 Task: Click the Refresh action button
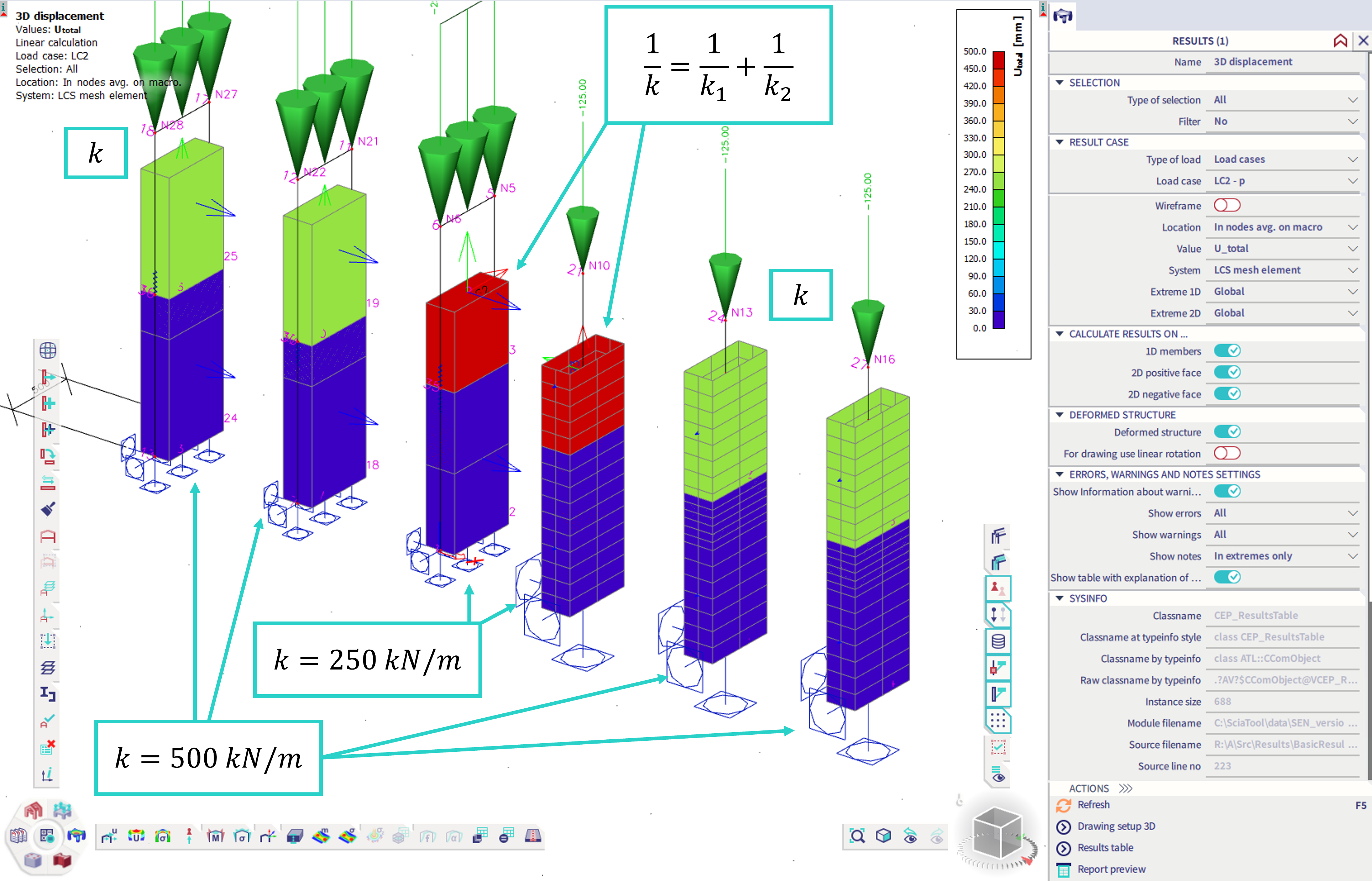pyautogui.click(x=1093, y=804)
